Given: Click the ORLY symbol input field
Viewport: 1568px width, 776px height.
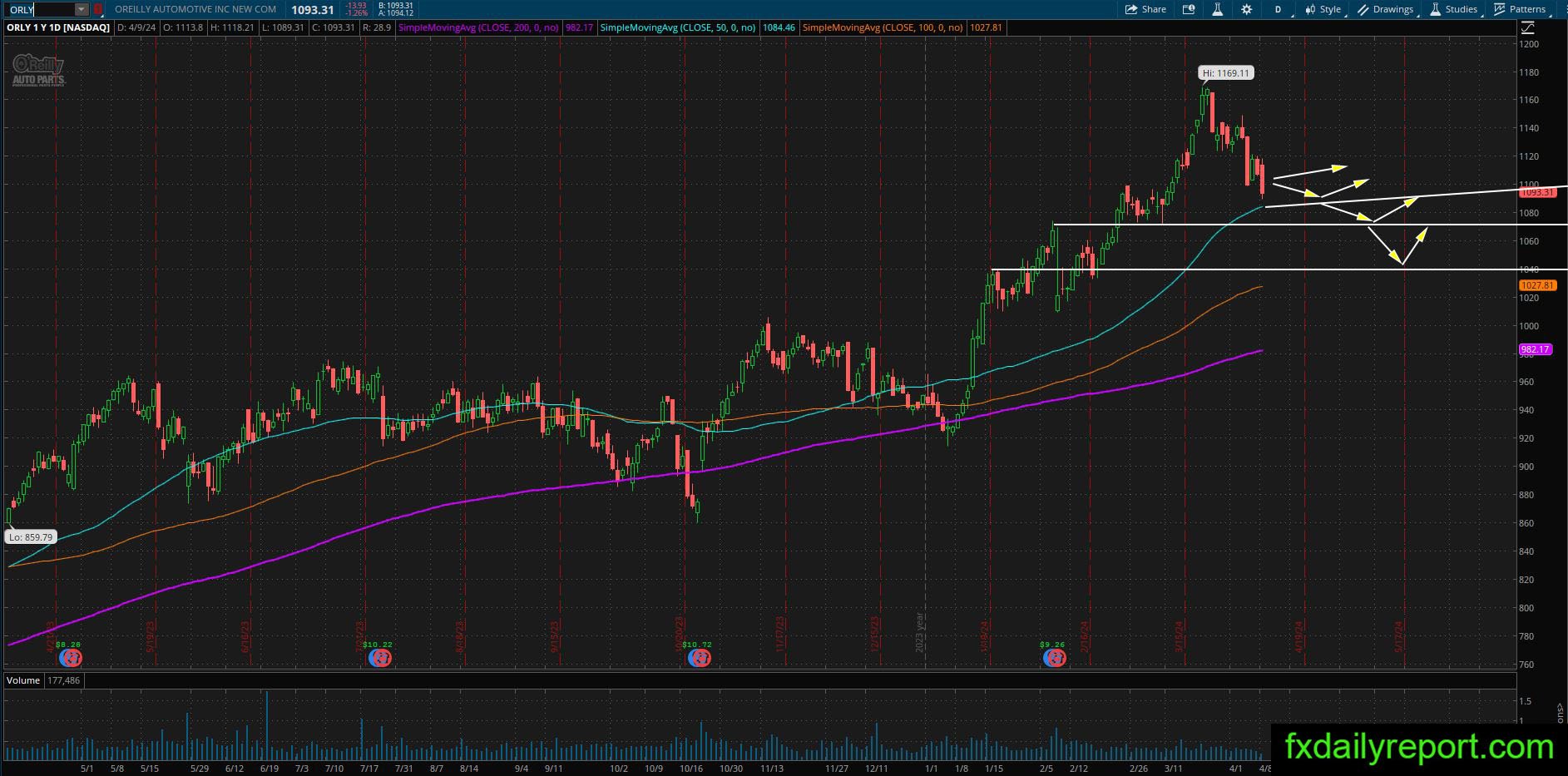Looking at the screenshot, I should [x=40, y=9].
